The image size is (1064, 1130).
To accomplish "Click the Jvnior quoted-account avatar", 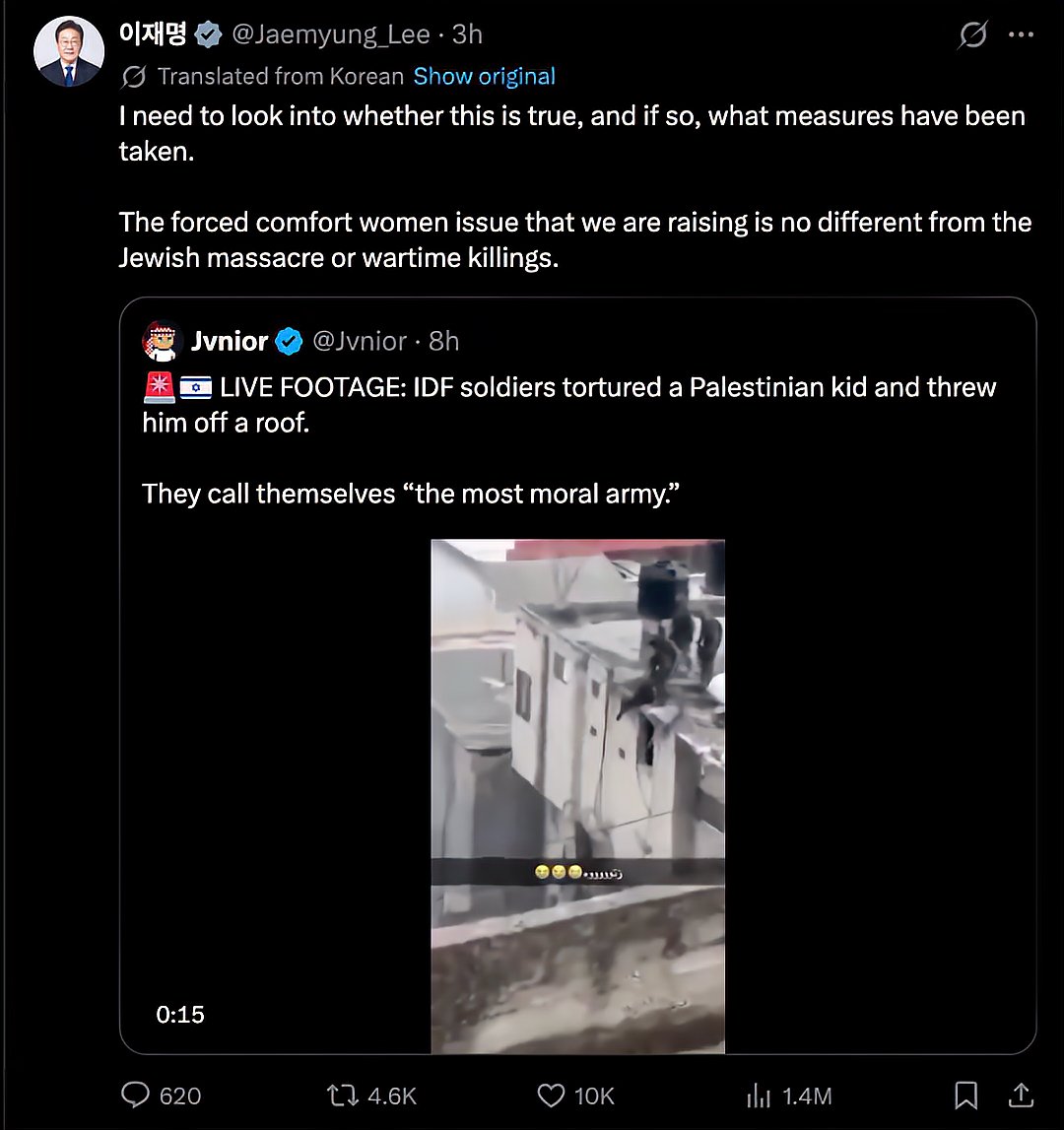I will [x=160, y=341].
